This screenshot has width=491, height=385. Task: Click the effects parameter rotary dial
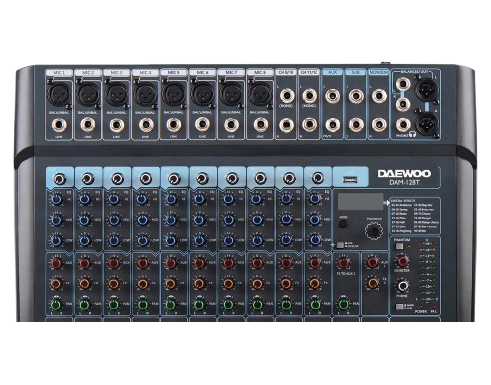tap(374, 231)
